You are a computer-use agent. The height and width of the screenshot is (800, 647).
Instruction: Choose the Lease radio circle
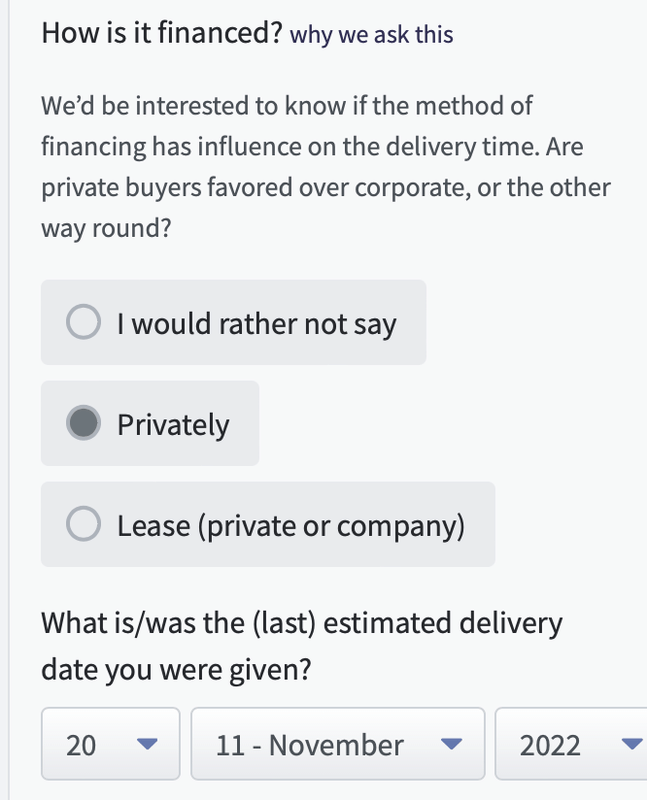coord(82,525)
